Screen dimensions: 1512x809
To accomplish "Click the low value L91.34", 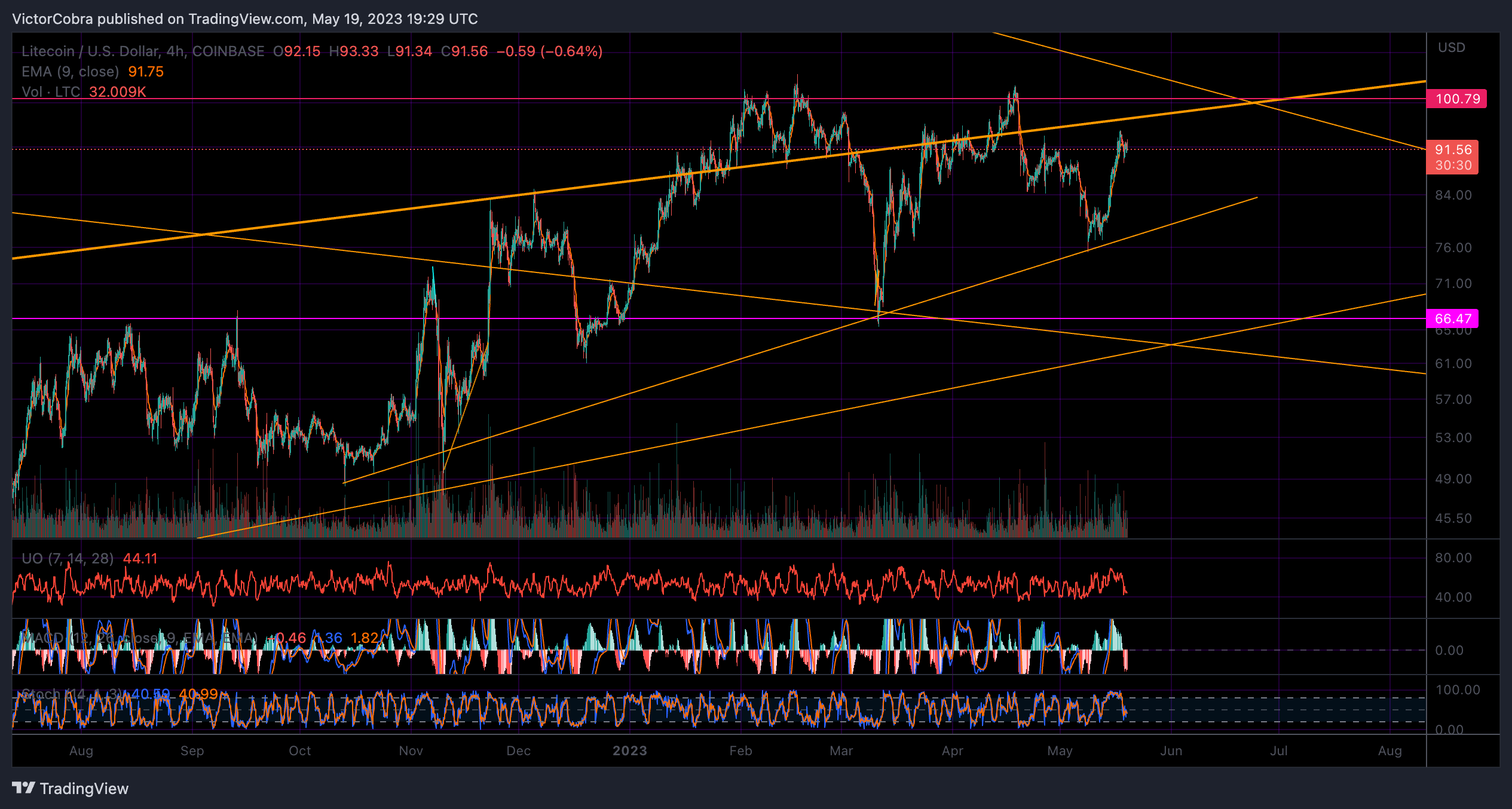I will [x=410, y=51].
